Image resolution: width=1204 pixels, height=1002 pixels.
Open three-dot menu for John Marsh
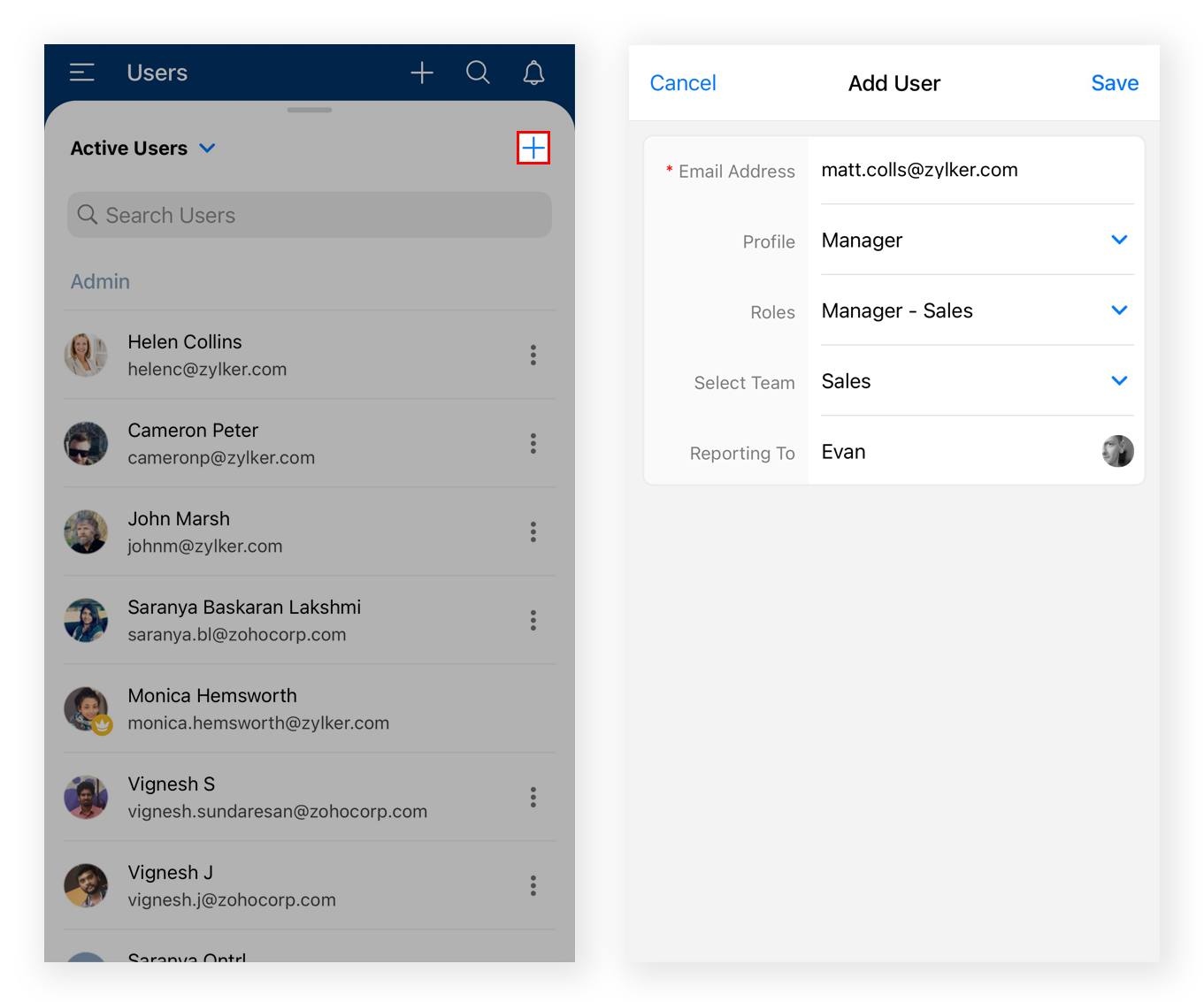point(533,532)
